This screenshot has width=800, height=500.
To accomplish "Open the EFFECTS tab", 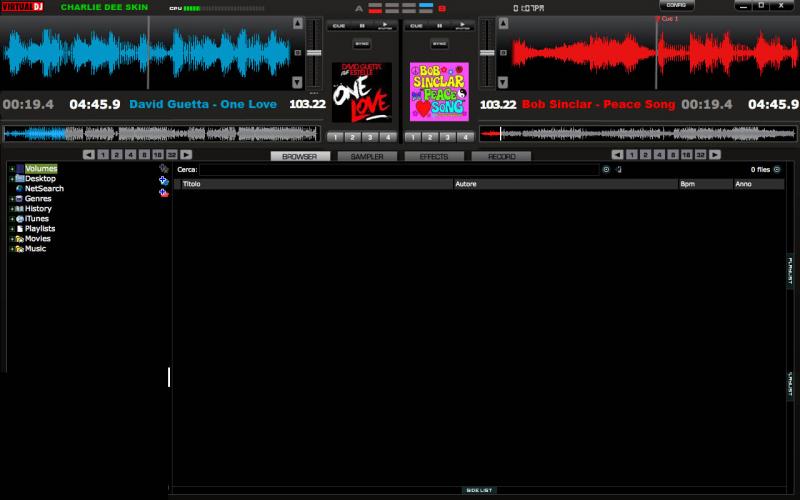I will 434,157.
